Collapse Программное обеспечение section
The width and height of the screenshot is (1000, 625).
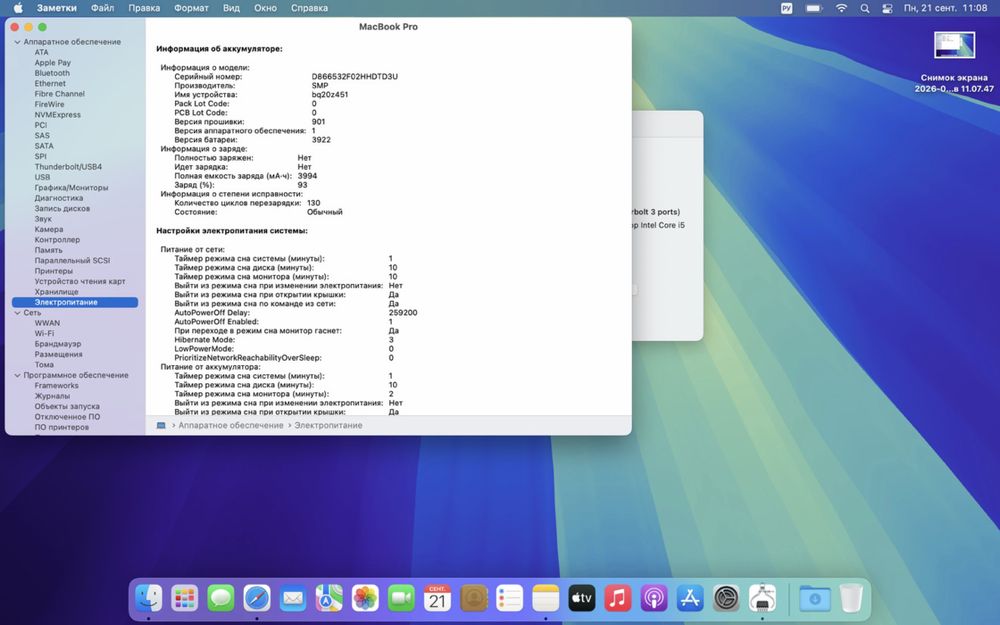(17, 376)
